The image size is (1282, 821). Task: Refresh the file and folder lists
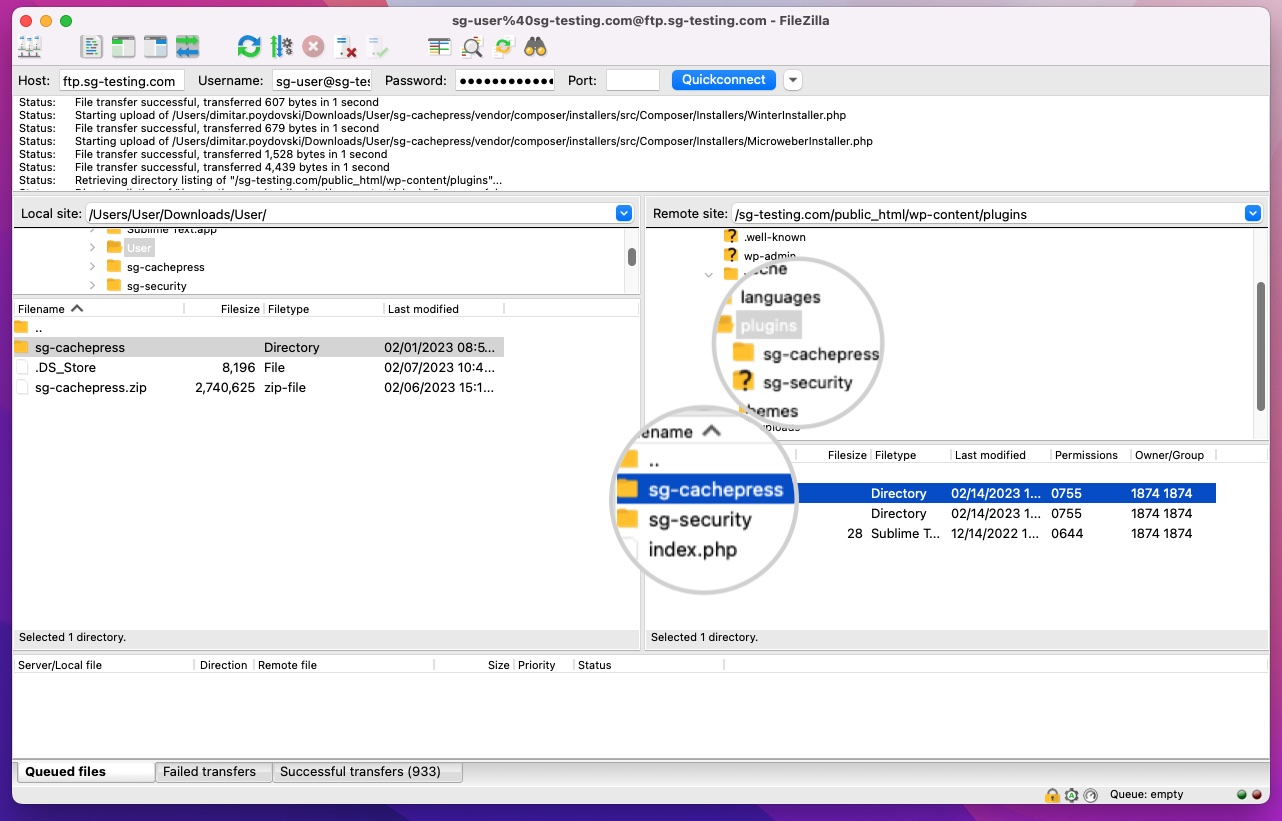tap(249, 46)
